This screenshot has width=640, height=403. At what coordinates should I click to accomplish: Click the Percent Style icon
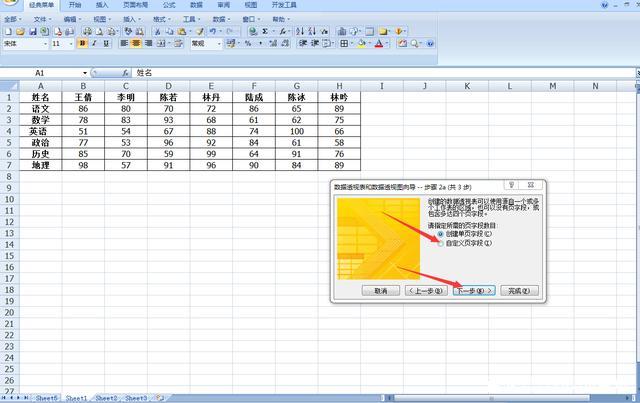(x=248, y=43)
